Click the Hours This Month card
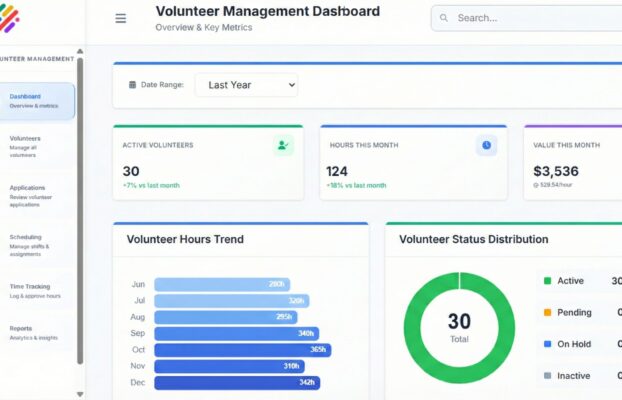 tap(413, 163)
